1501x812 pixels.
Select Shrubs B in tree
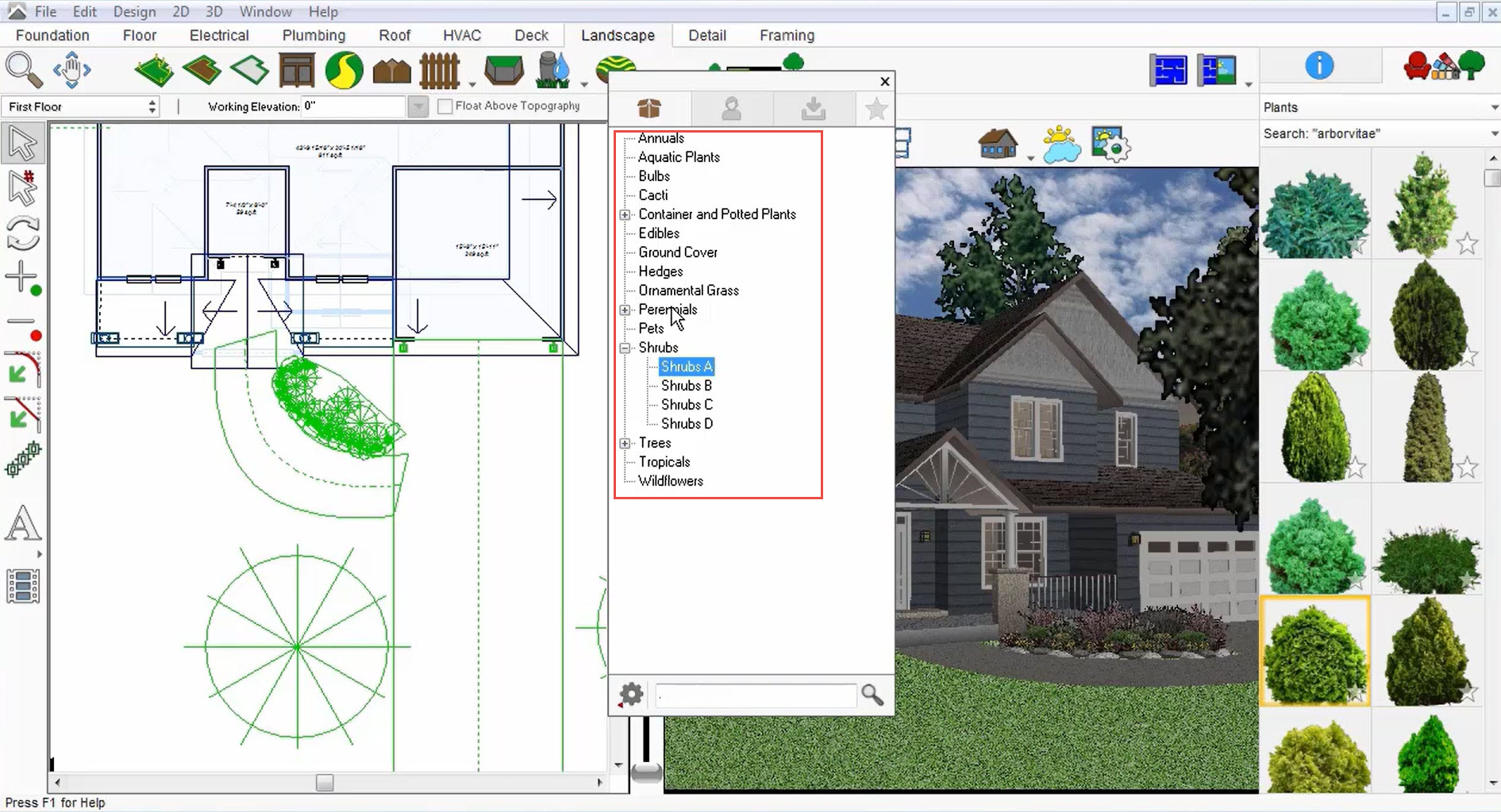(687, 386)
